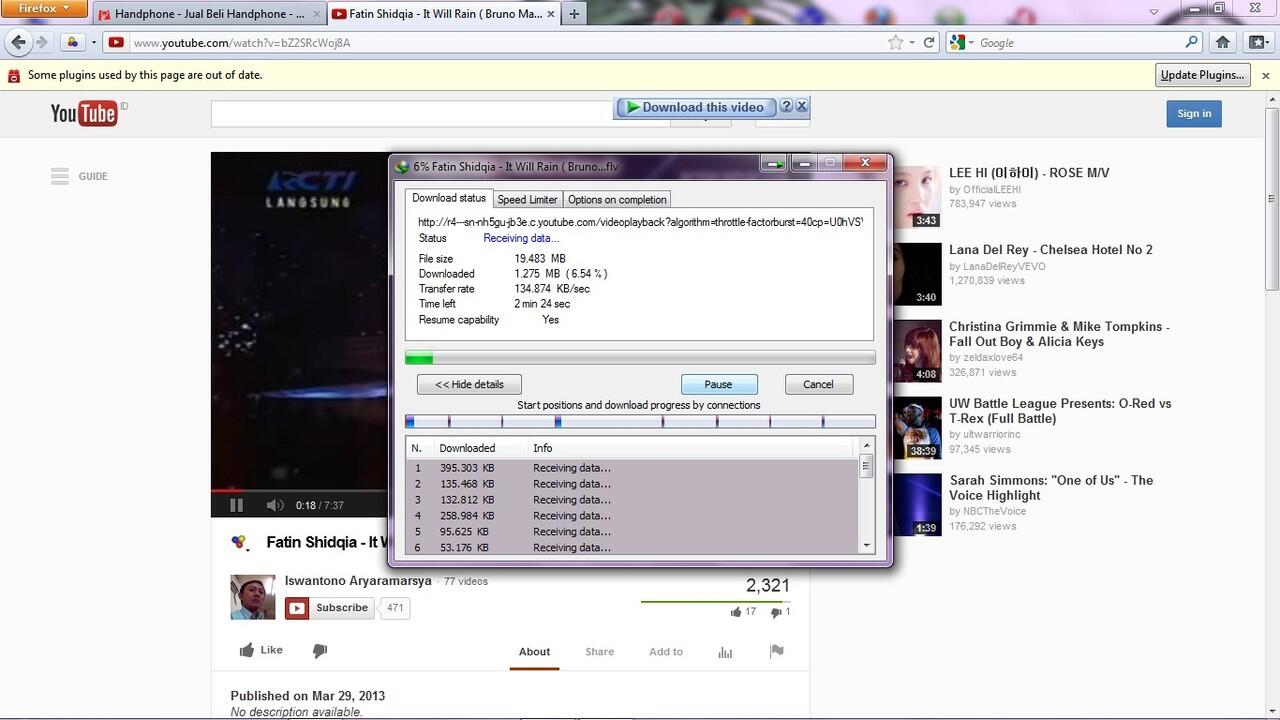The image size is (1280, 720).
Task: Select the About tab under the video
Action: pyautogui.click(x=534, y=652)
